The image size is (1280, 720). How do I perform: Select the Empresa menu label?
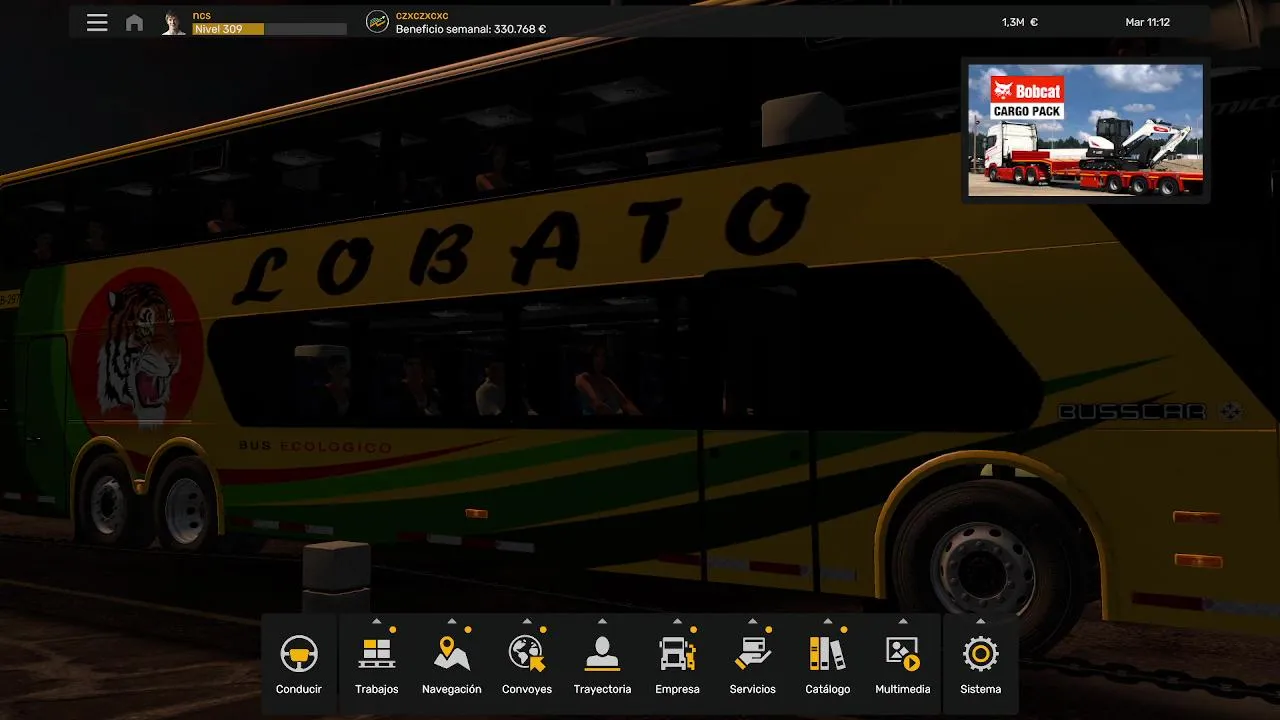click(x=677, y=689)
